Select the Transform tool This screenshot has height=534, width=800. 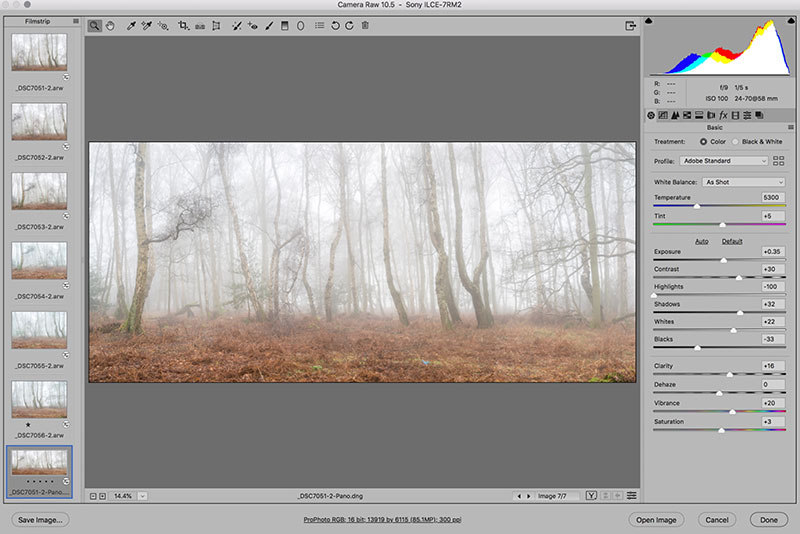pos(216,26)
